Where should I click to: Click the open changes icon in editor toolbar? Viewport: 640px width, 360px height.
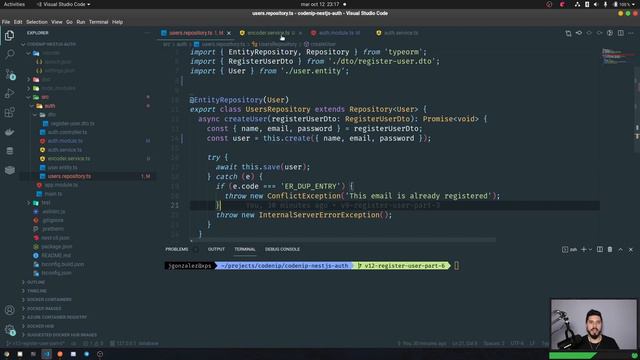(568, 33)
